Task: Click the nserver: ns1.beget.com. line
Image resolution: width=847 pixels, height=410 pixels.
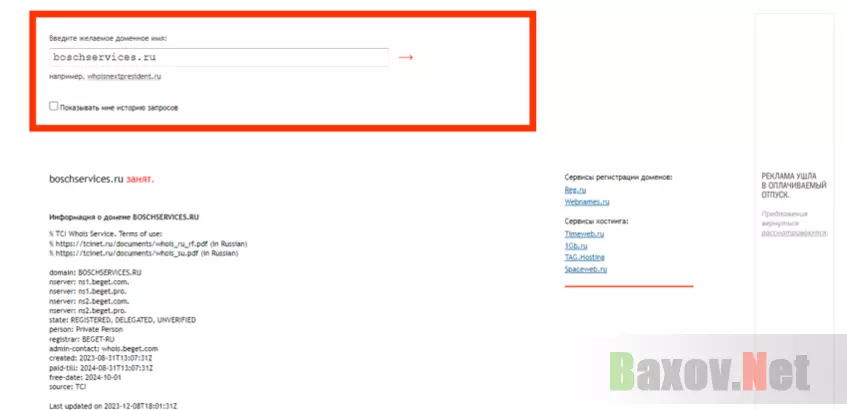Action: point(89,282)
